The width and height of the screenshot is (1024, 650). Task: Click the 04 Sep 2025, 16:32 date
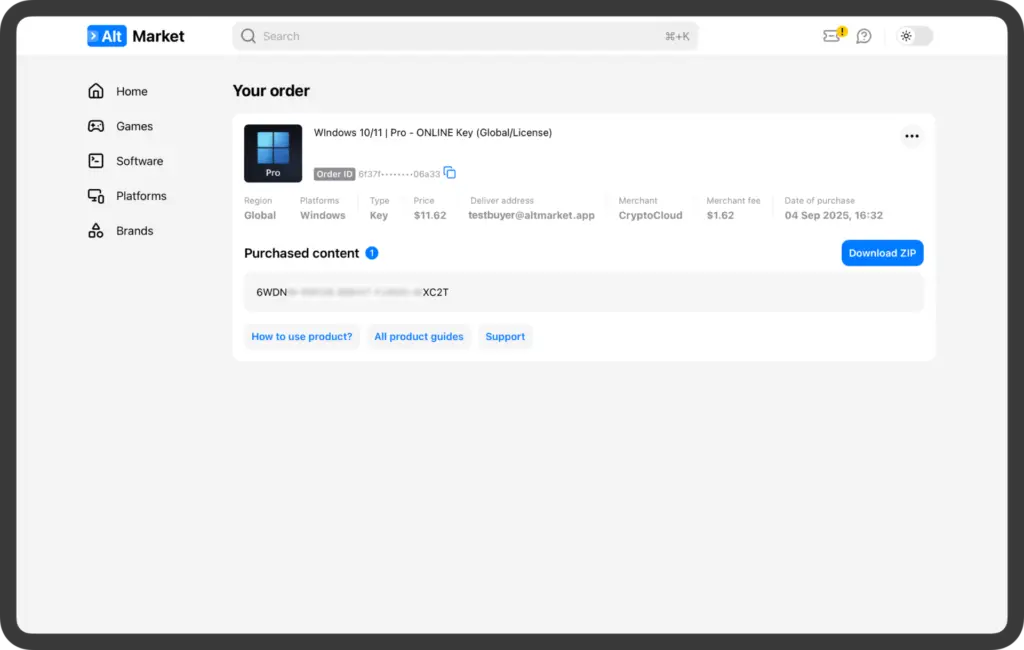pos(833,215)
